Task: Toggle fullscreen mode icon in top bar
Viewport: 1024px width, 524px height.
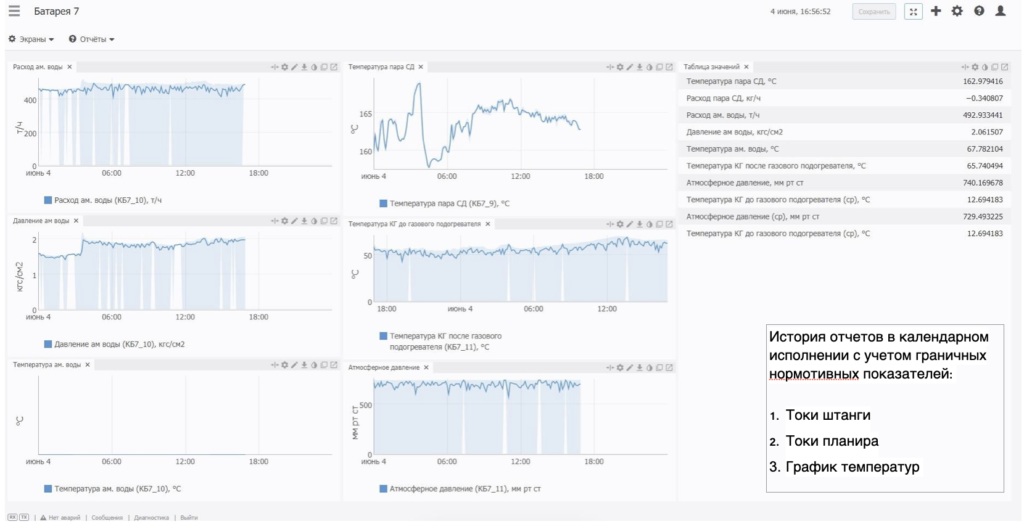Action: (913, 11)
